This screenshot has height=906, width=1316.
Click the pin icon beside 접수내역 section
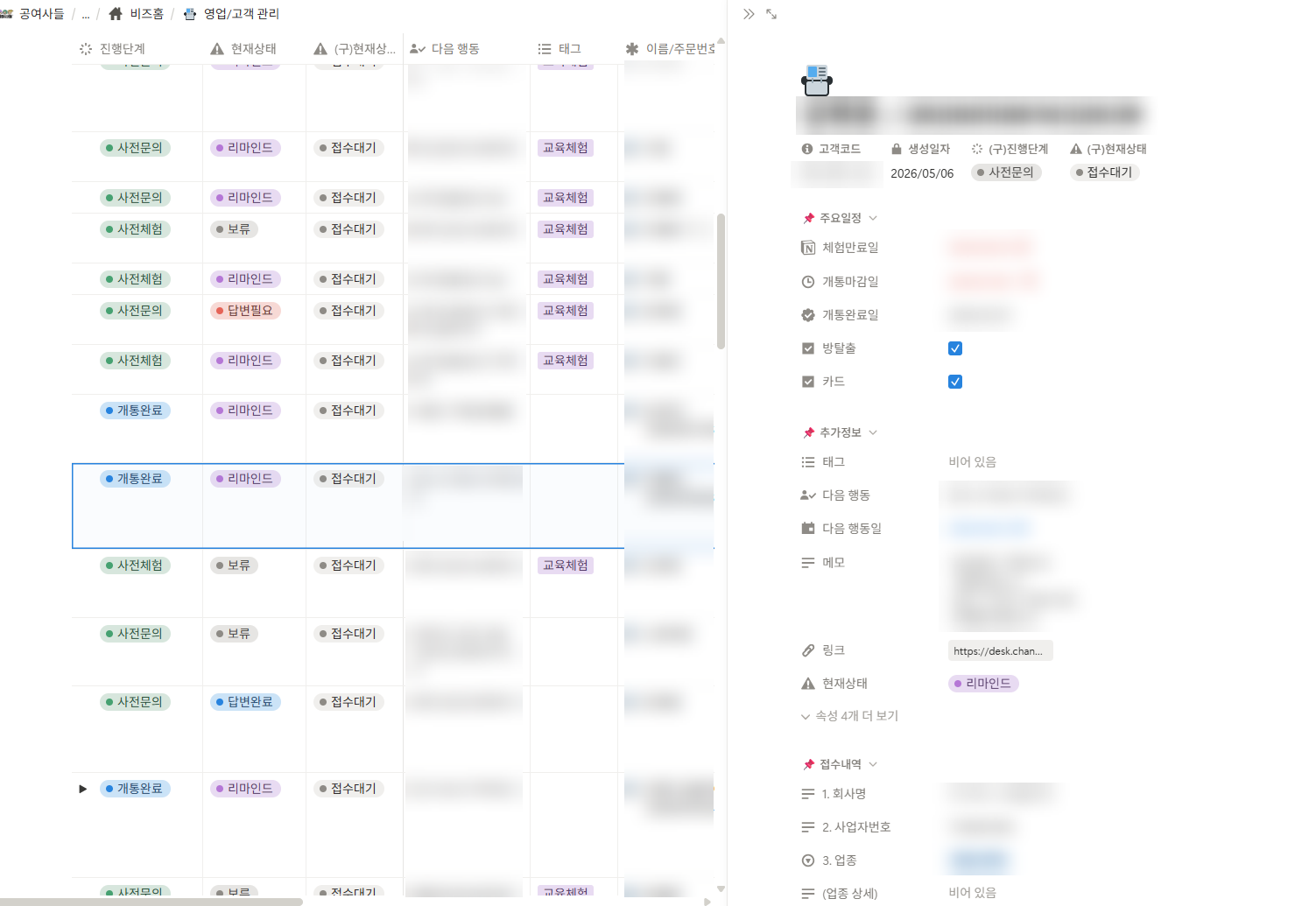click(x=809, y=764)
